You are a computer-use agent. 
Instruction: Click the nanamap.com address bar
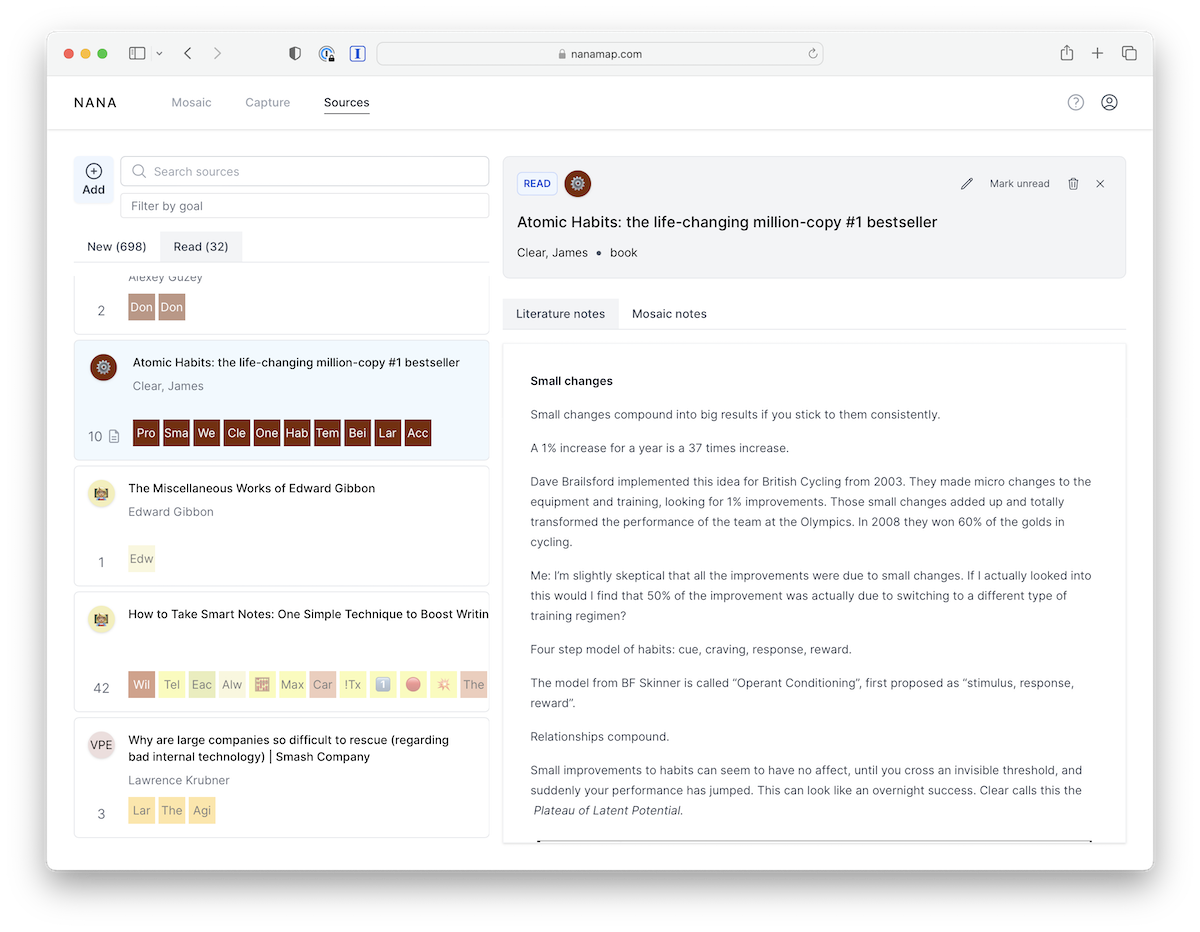600,54
